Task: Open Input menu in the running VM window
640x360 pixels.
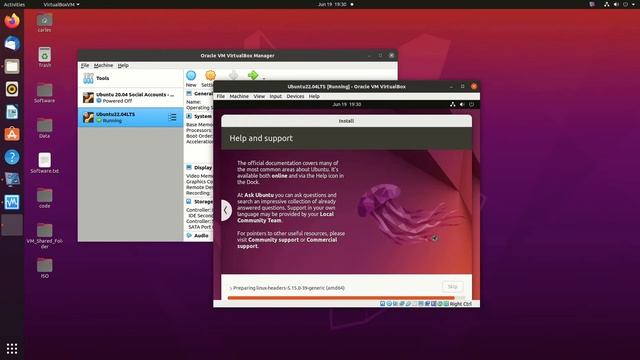Action: pyautogui.click(x=276, y=96)
